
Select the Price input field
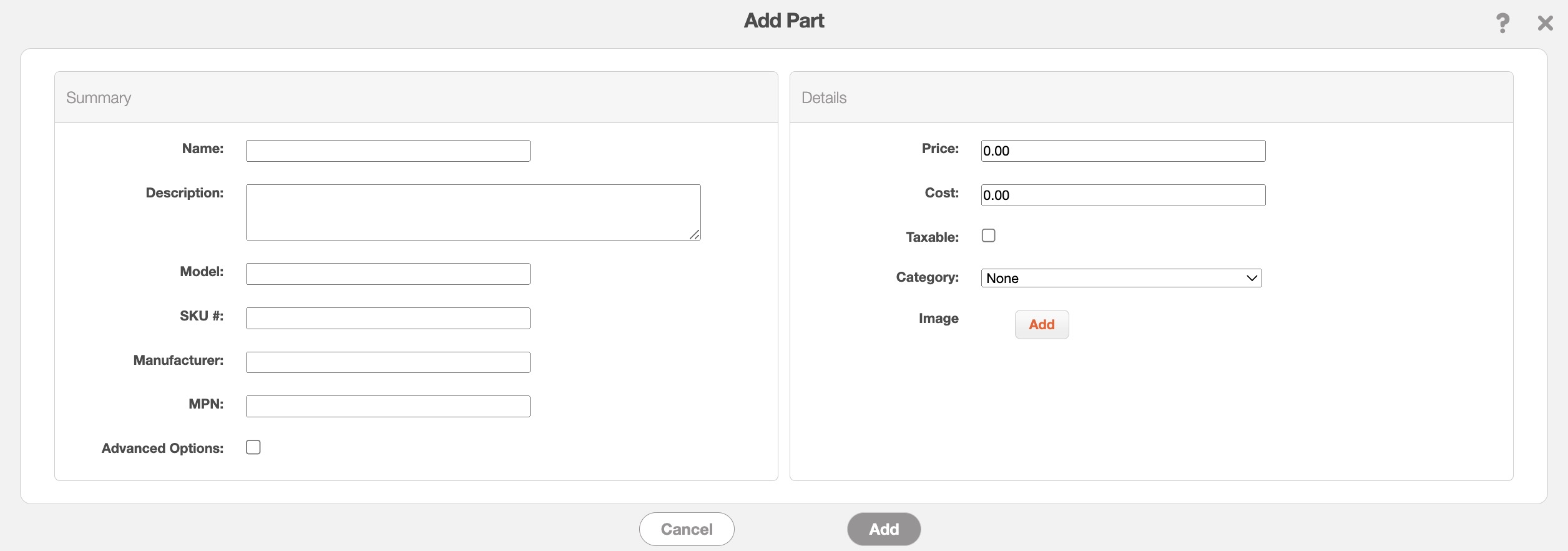[x=1122, y=151]
